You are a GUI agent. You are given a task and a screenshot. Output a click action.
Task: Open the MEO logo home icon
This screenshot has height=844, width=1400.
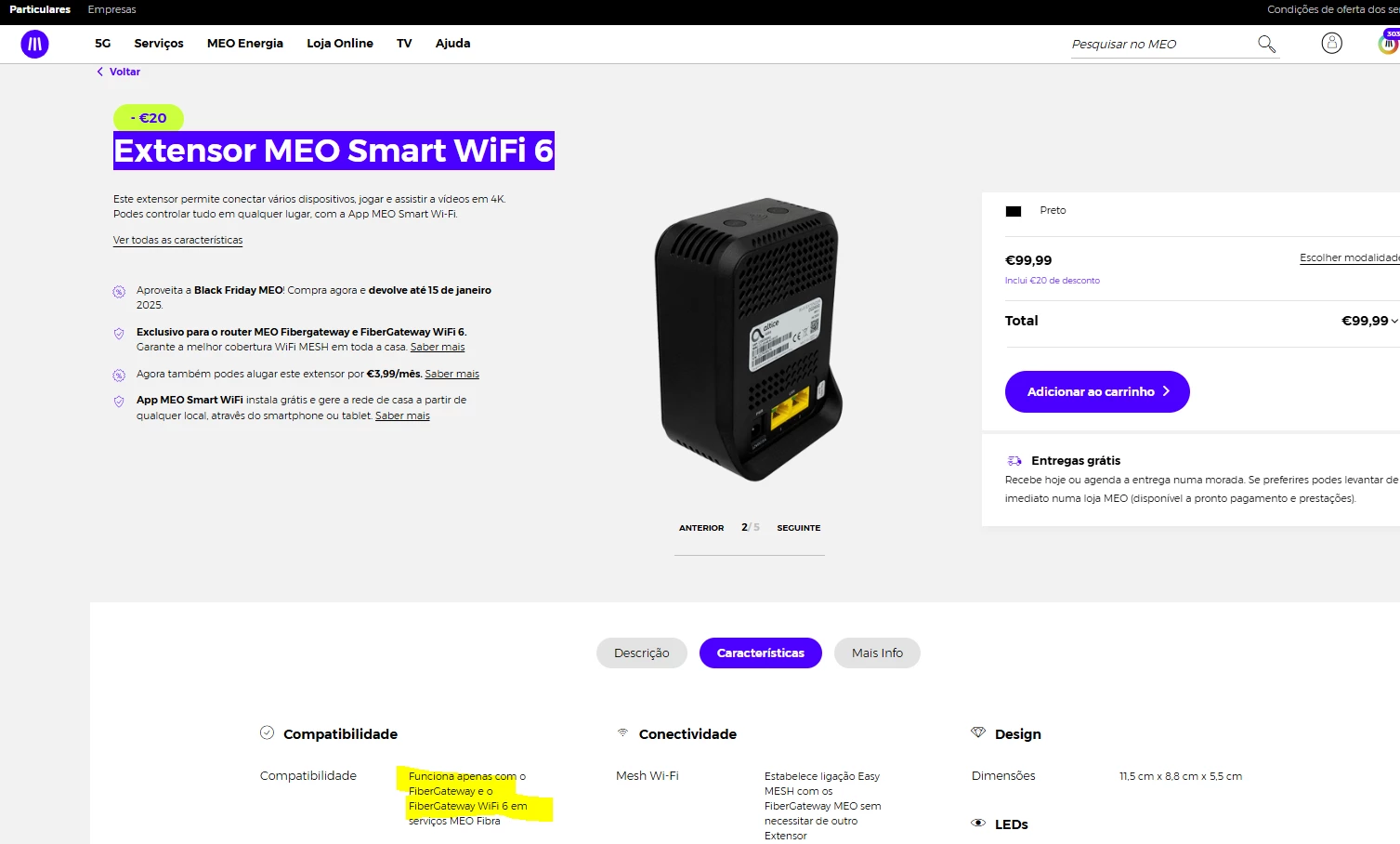(35, 44)
